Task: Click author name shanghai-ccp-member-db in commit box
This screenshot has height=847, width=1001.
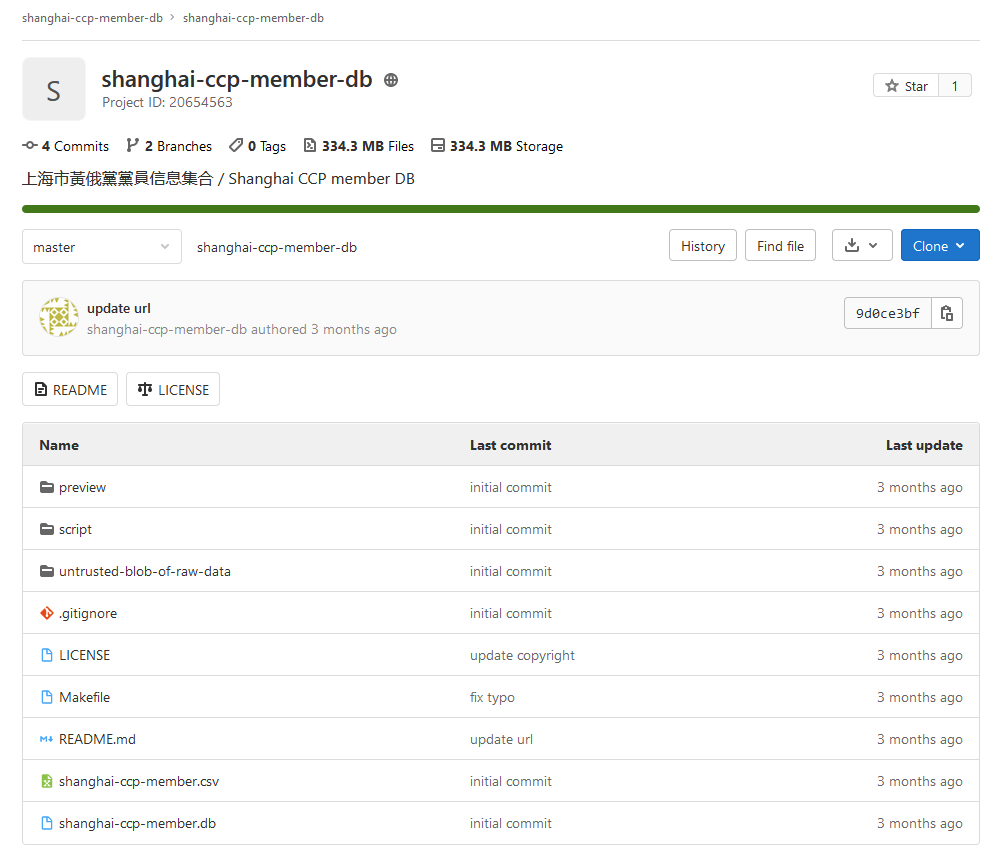Action: coord(167,329)
